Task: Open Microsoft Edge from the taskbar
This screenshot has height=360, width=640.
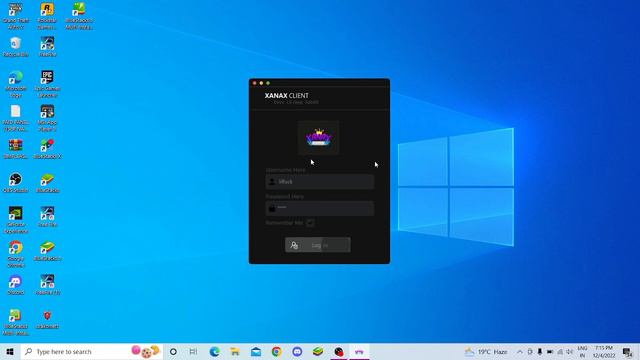Action: [214, 351]
